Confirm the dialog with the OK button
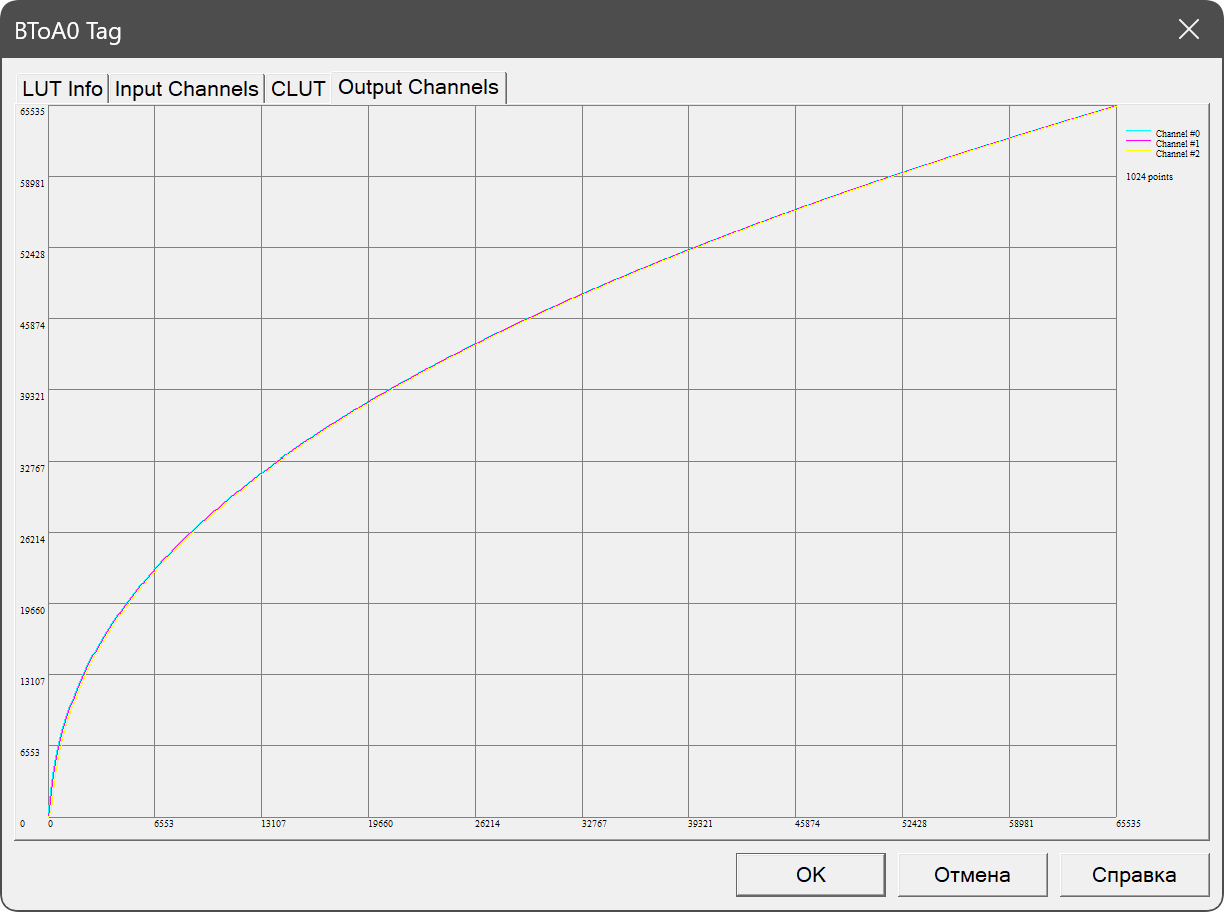This screenshot has height=912, width=1224. (x=810, y=875)
